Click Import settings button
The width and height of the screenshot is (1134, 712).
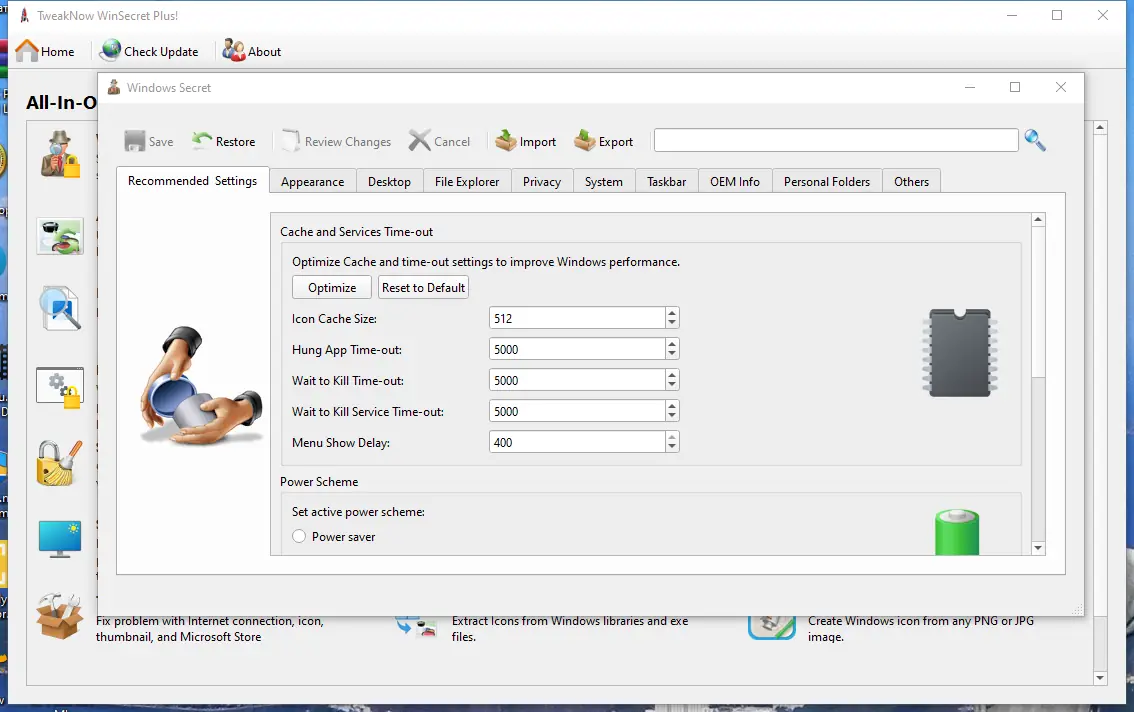point(526,141)
